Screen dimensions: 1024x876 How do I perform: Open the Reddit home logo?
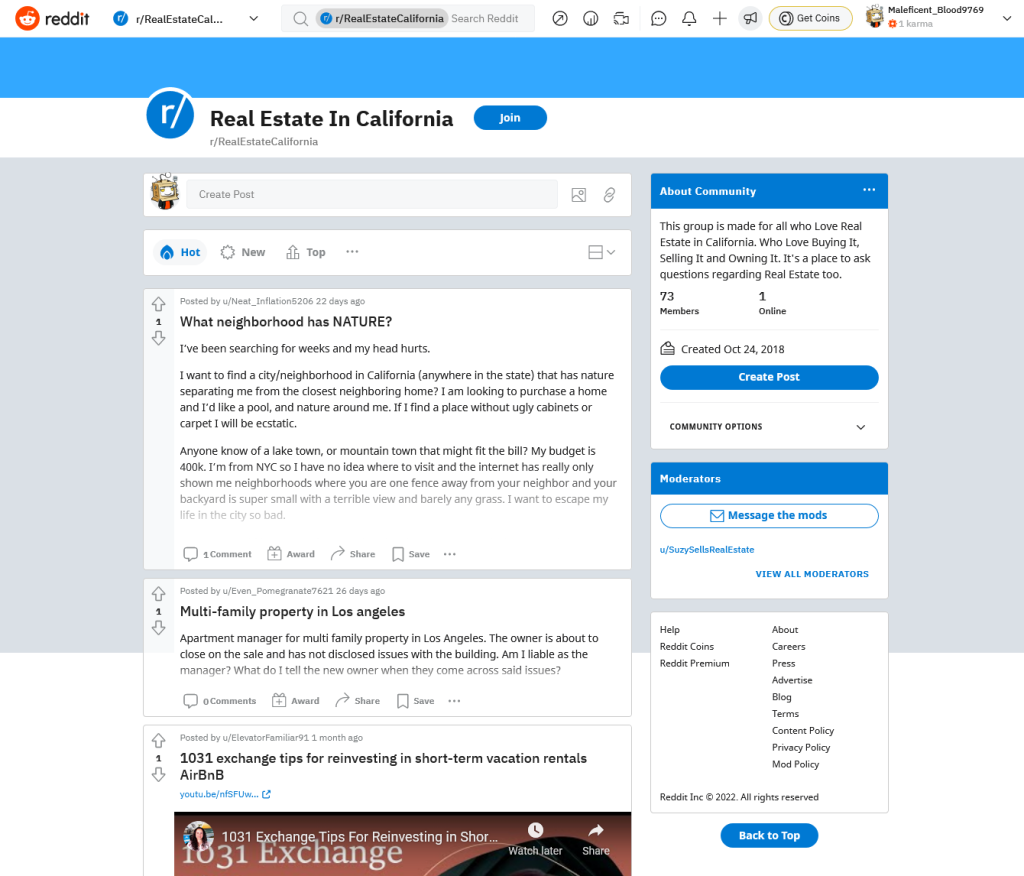(52, 18)
